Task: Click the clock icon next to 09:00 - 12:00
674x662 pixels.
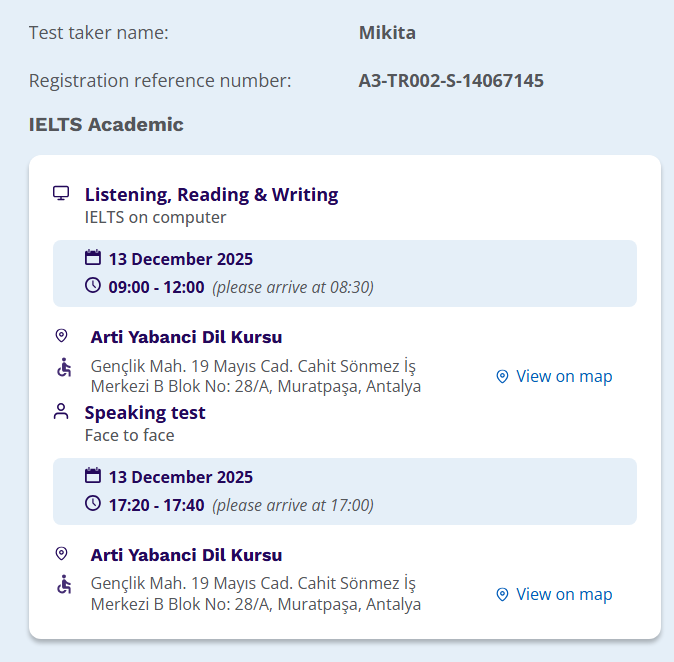Action: [93, 286]
